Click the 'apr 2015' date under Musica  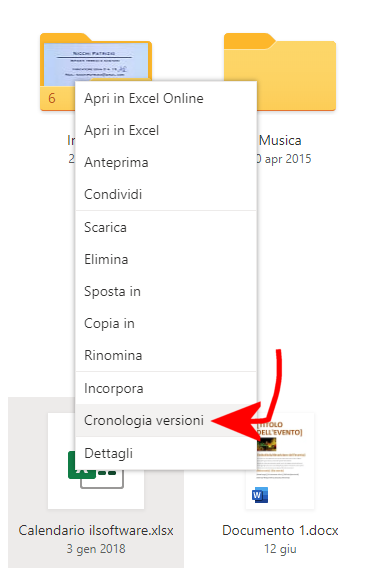(288, 159)
